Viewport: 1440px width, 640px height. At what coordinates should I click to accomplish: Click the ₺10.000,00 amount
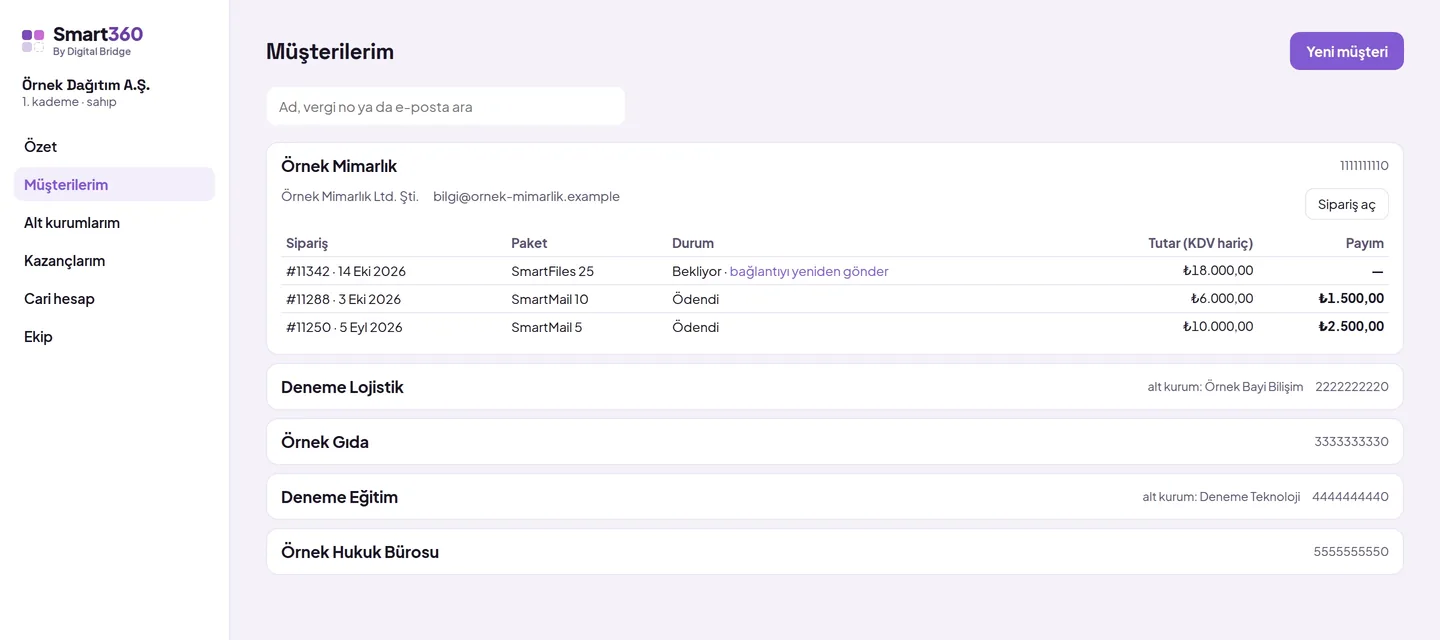[x=1218, y=326]
